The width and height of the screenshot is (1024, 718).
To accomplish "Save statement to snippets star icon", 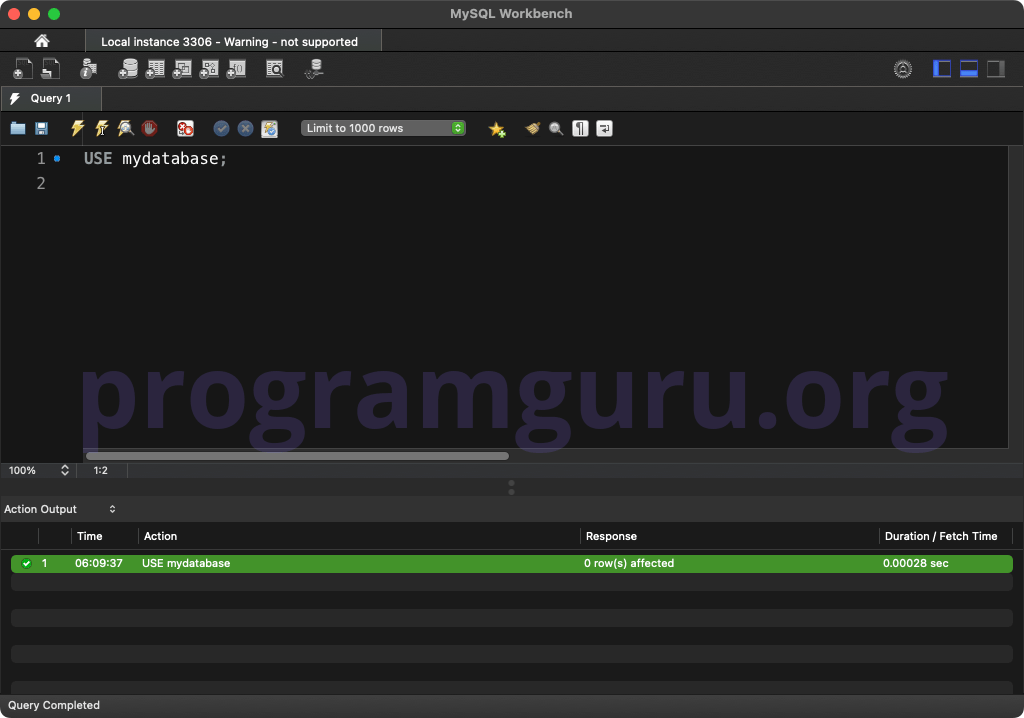I will coord(497,129).
